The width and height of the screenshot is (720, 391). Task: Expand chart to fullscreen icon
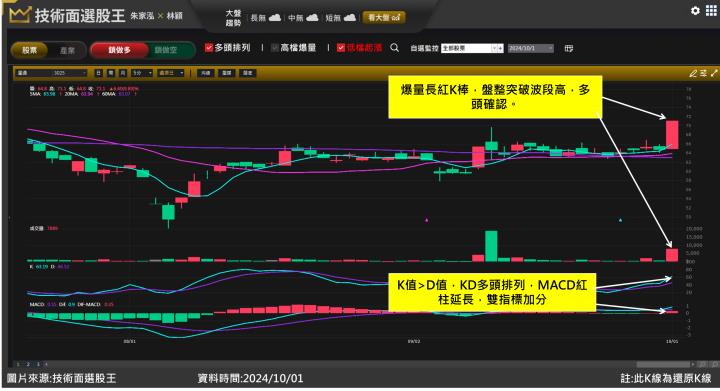[x=714, y=73]
